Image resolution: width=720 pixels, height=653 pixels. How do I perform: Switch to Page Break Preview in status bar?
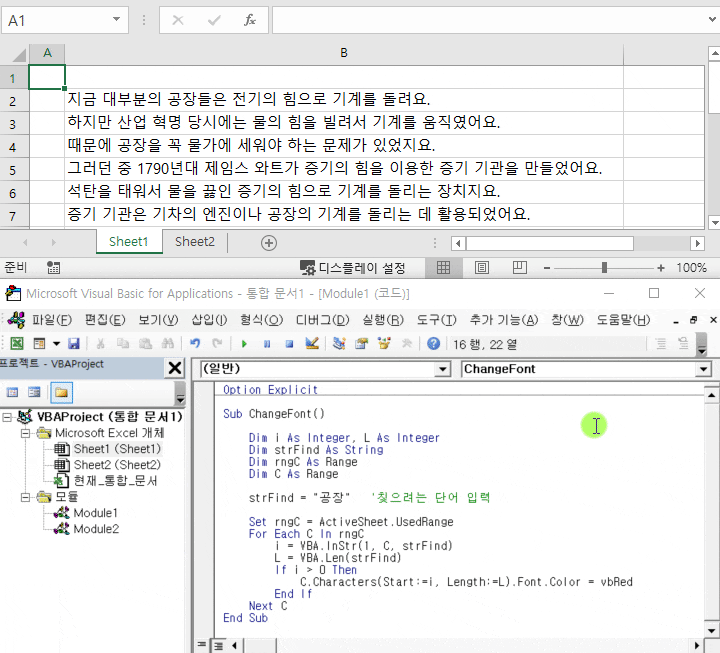pyautogui.click(x=519, y=268)
